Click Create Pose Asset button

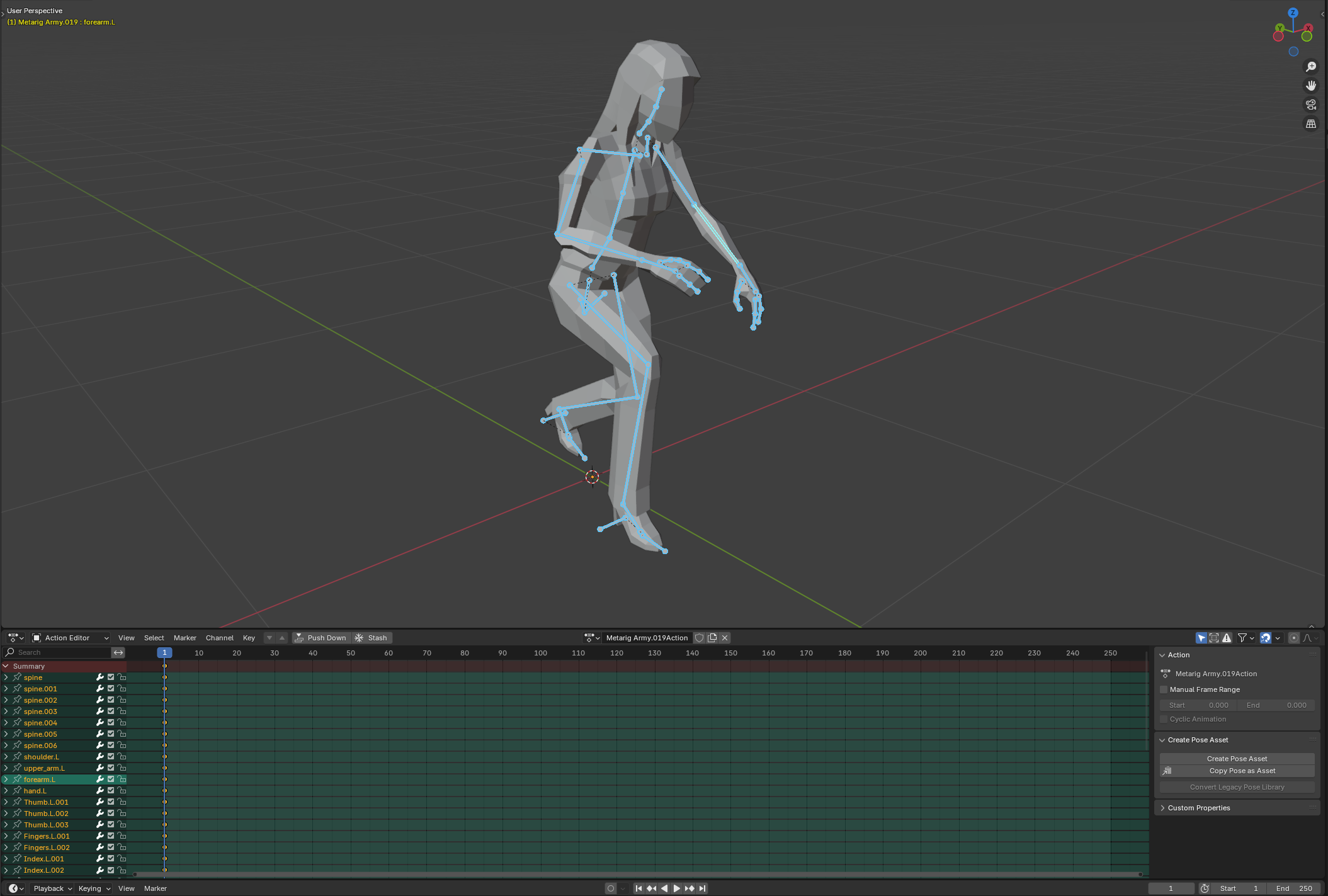1236,759
